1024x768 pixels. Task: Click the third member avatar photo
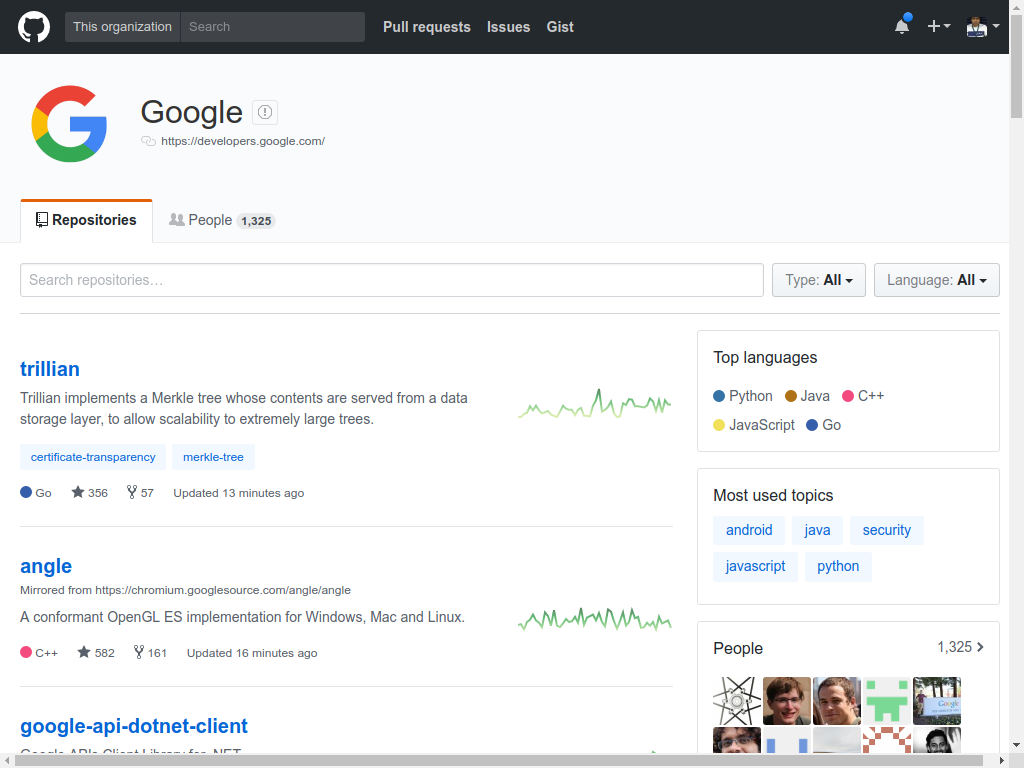[837, 701]
